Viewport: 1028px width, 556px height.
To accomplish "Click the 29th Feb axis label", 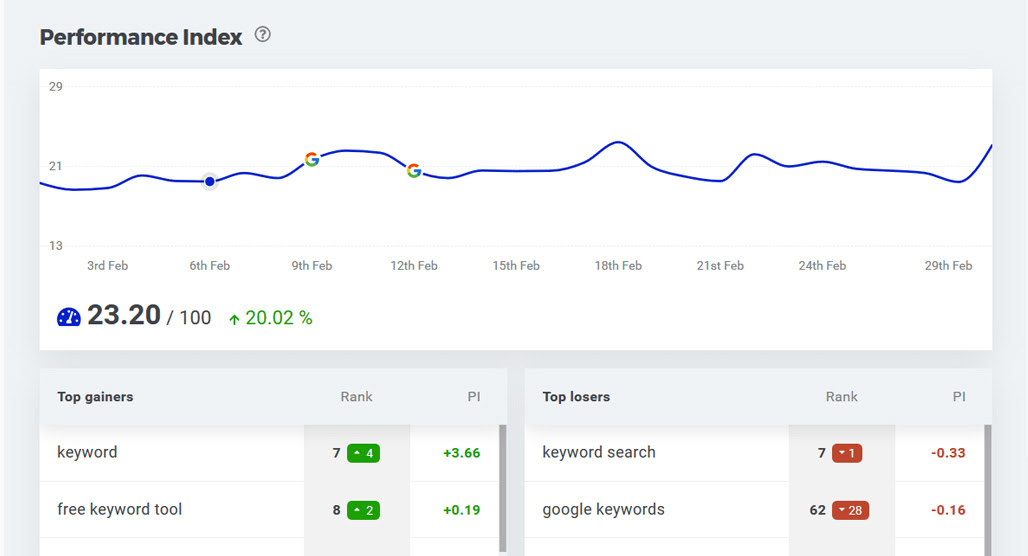I will click(948, 266).
